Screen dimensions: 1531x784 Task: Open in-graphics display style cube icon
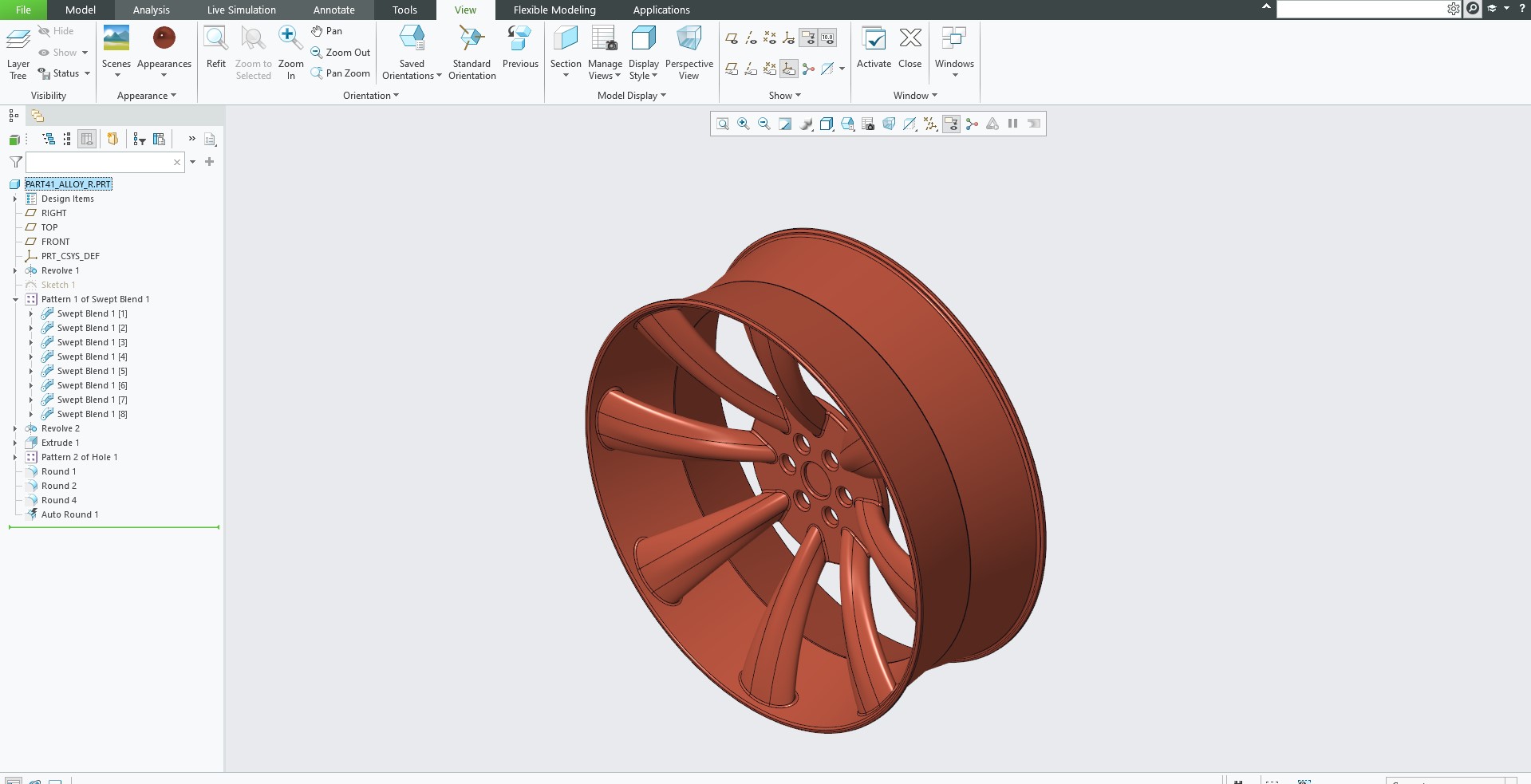(x=827, y=124)
